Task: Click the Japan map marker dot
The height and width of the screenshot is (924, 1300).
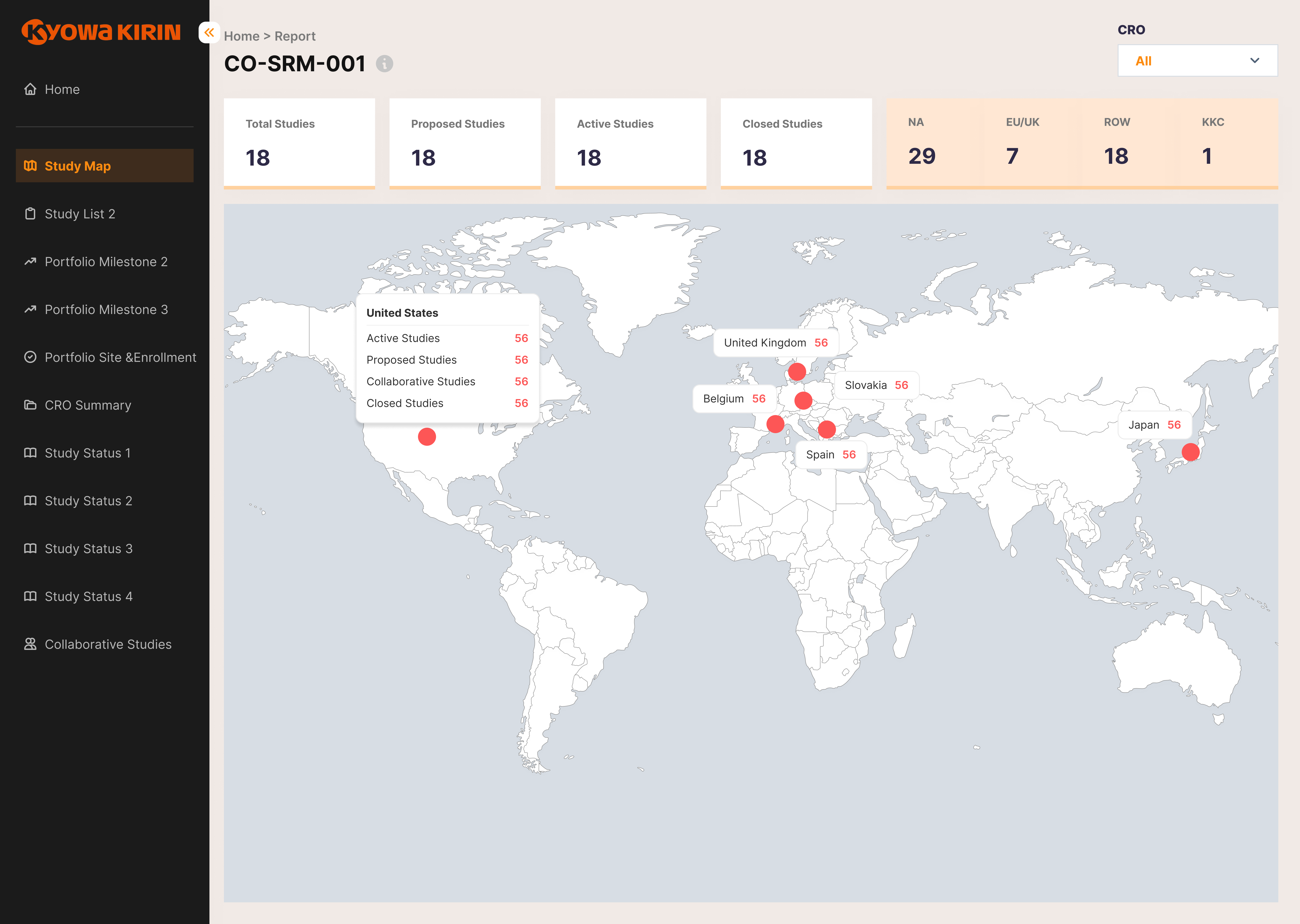Action: [1191, 452]
